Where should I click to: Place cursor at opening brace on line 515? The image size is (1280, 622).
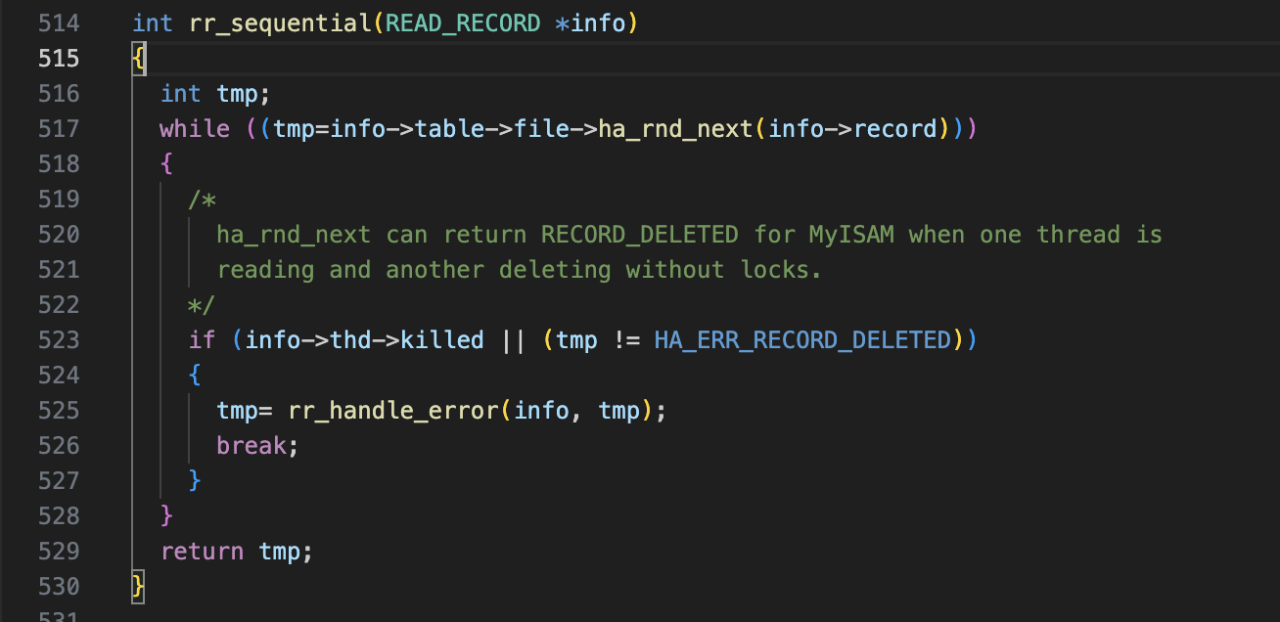tap(139, 58)
